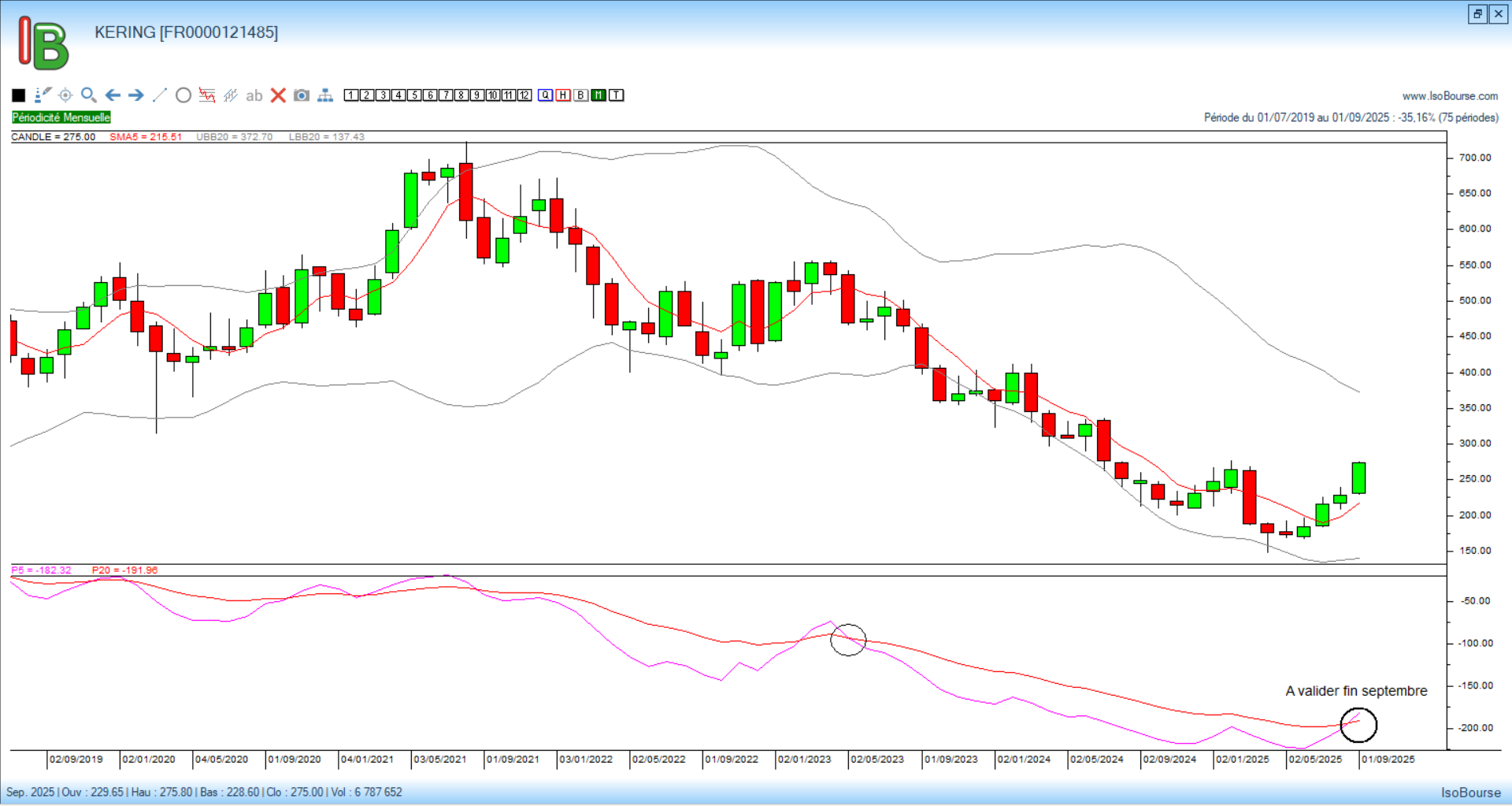
Task: Click 'P20 = -191.96' oscillator label
Action: 124,570
